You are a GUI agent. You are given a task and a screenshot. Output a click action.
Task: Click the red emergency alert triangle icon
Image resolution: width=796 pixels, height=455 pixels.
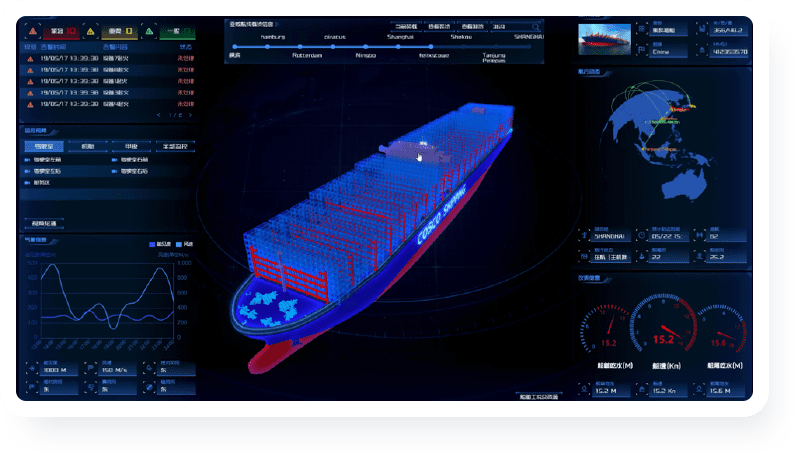coord(32,31)
